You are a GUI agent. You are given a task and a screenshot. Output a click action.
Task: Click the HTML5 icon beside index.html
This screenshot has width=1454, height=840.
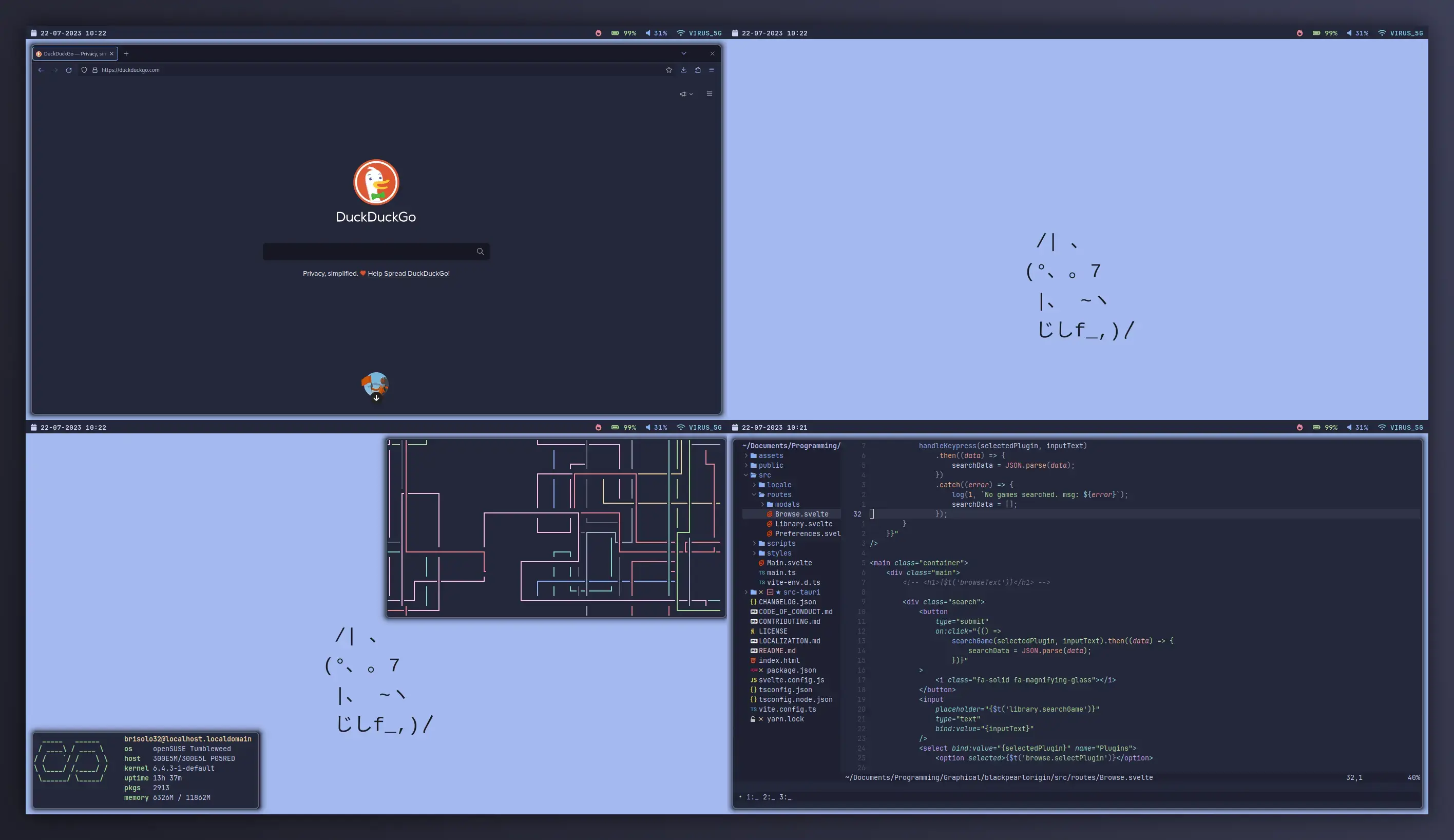click(753, 661)
